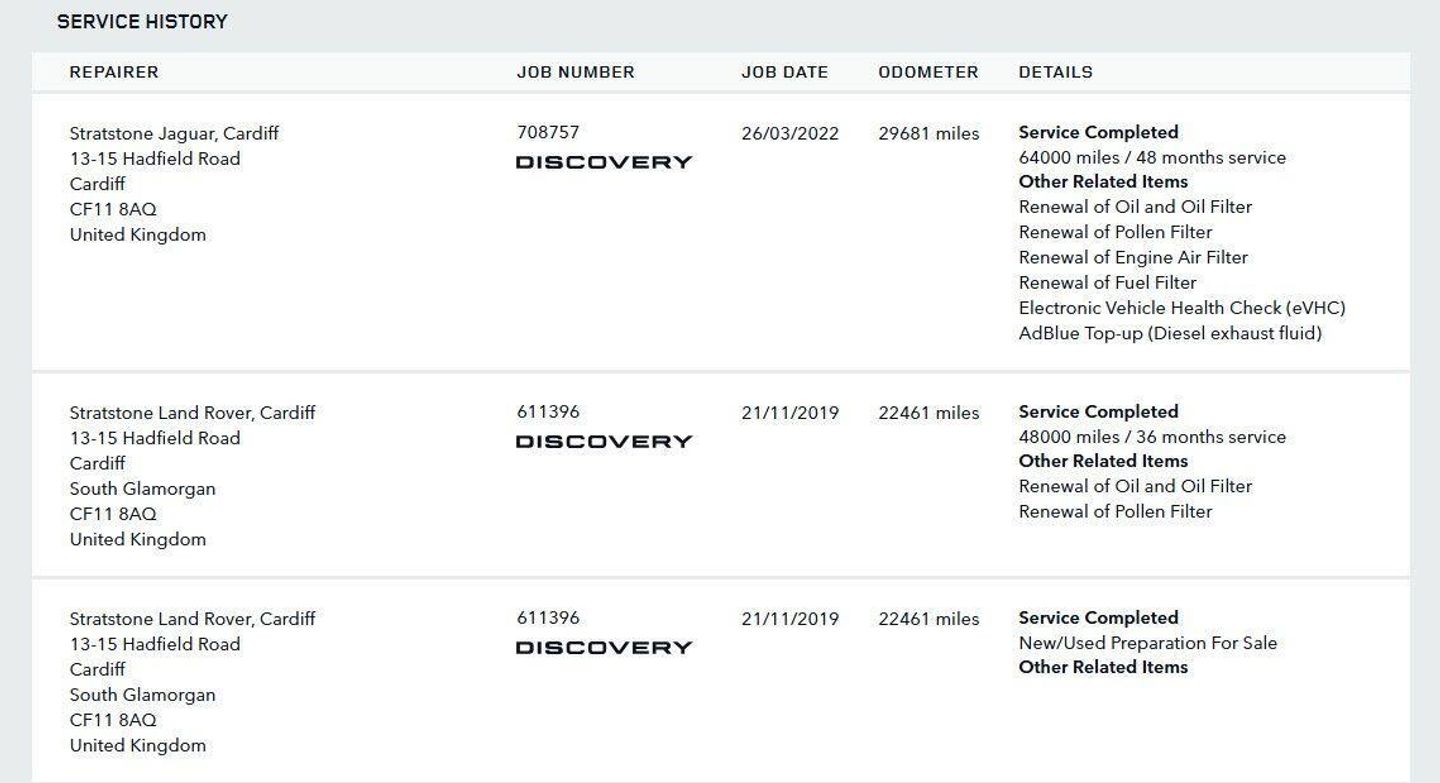Viewport: 1440px width, 783px height.
Task: Click the Discovery logo under job 708757
Action: (604, 162)
